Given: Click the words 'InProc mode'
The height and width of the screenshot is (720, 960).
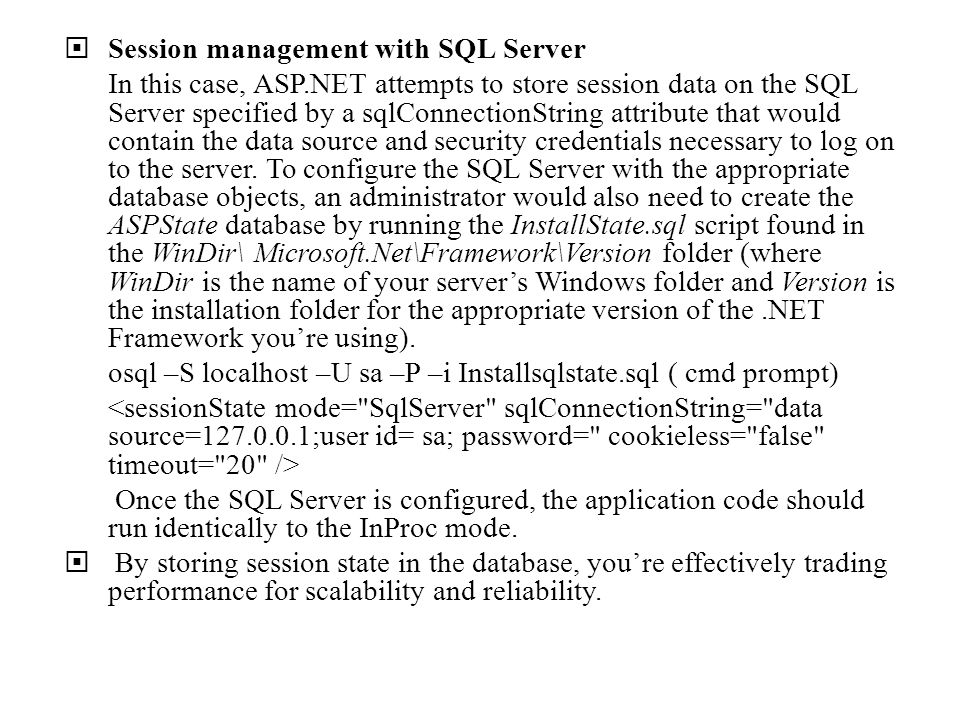Looking at the screenshot, I should point(437,528).
